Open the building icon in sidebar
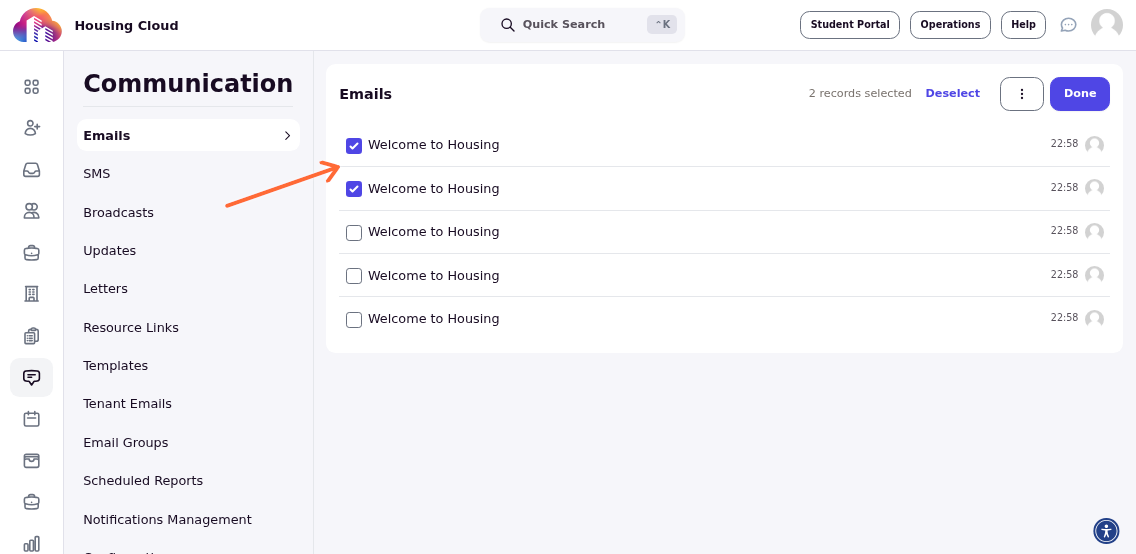Screen dimensions: 1136x554 pyautogui.click(x=31, y=294)
